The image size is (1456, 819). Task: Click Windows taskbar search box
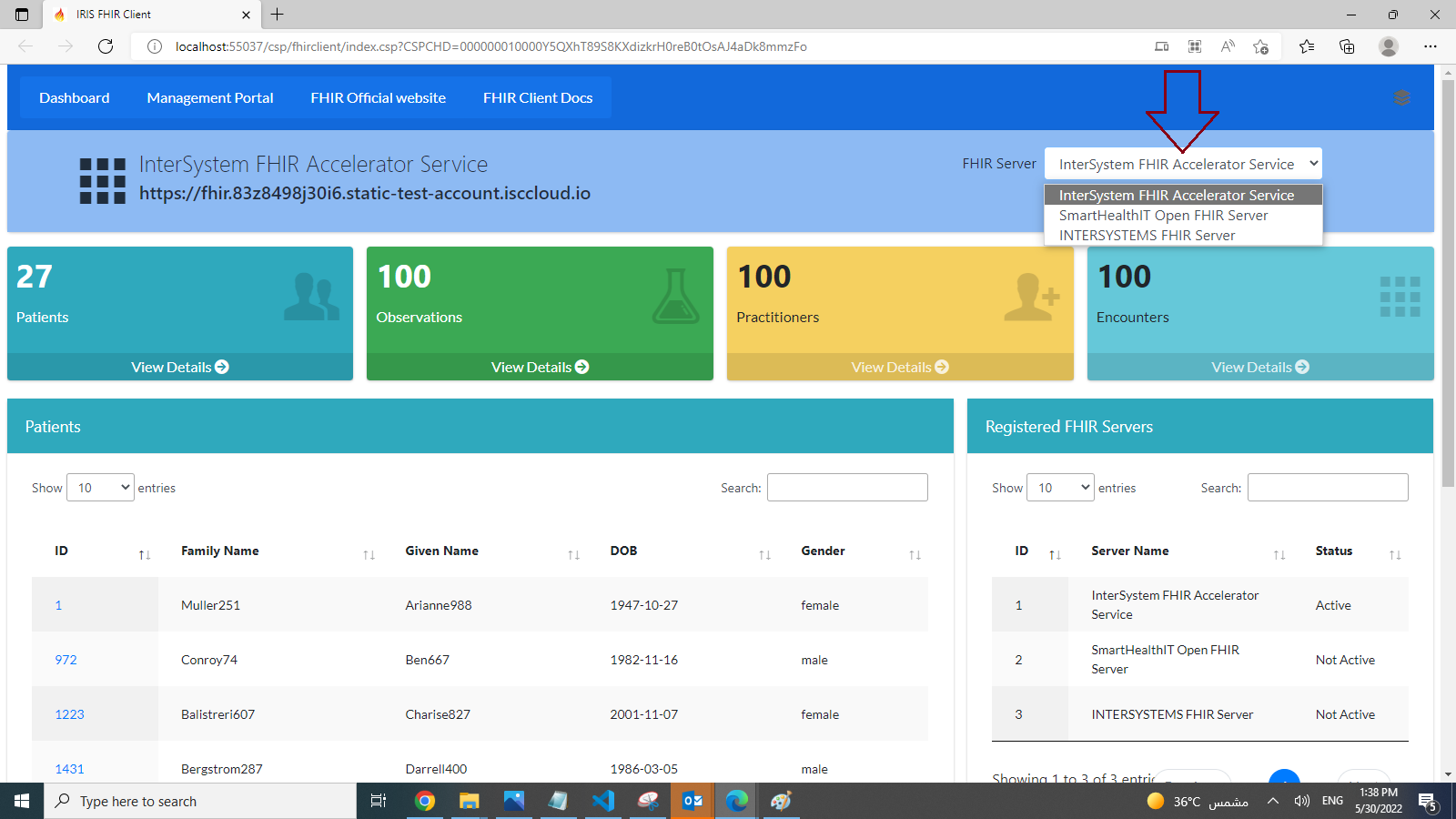point(200,801)
